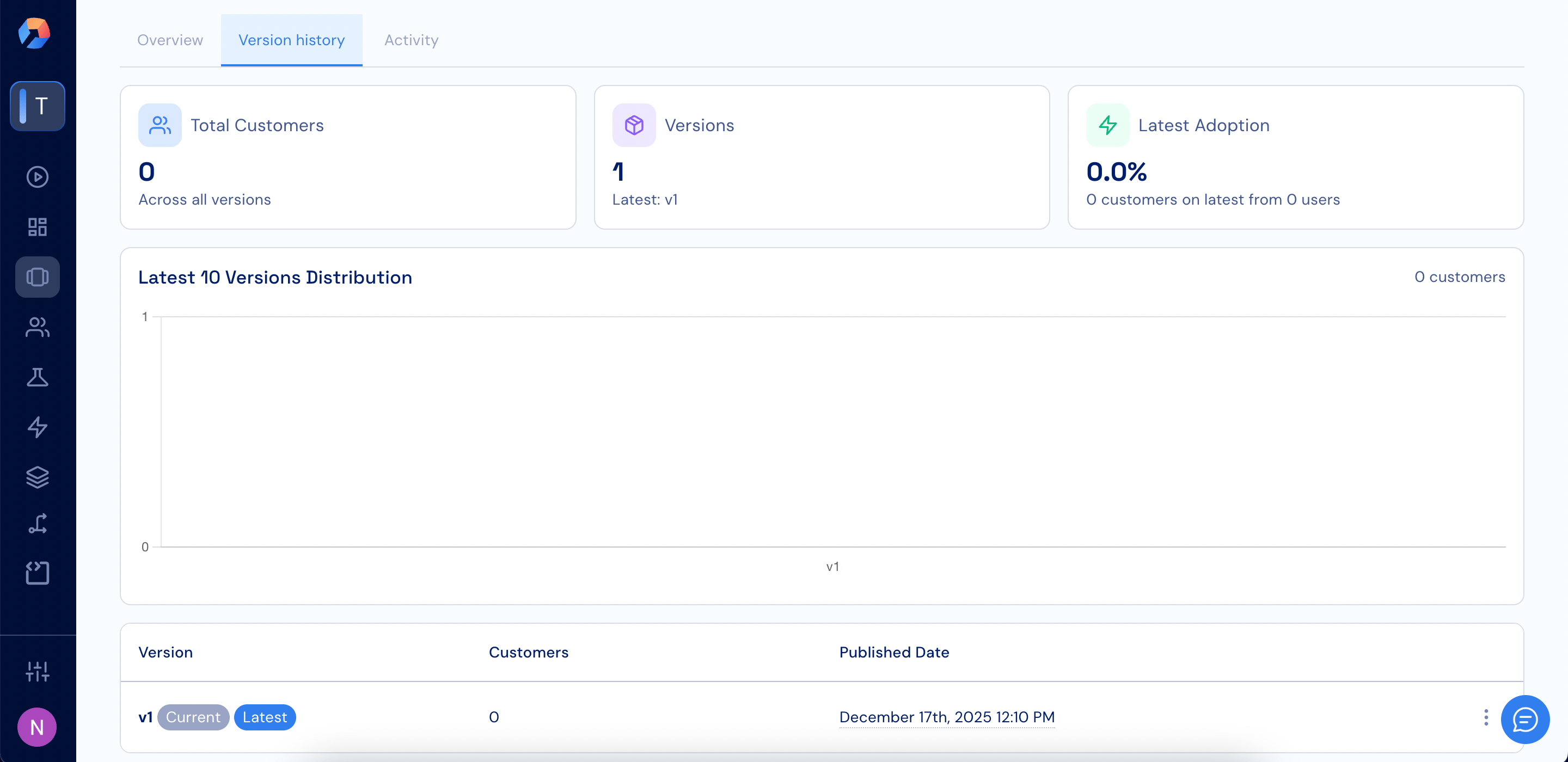Click the Customers column header
1568x762 pixels.
(528, 653)
